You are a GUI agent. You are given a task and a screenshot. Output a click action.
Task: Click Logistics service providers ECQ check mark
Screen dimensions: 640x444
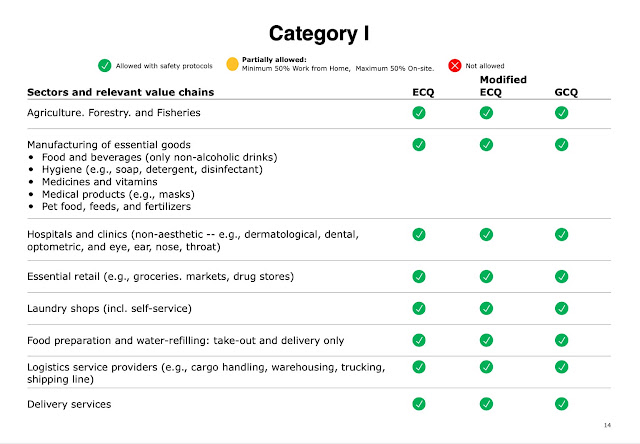coord(419,367)
